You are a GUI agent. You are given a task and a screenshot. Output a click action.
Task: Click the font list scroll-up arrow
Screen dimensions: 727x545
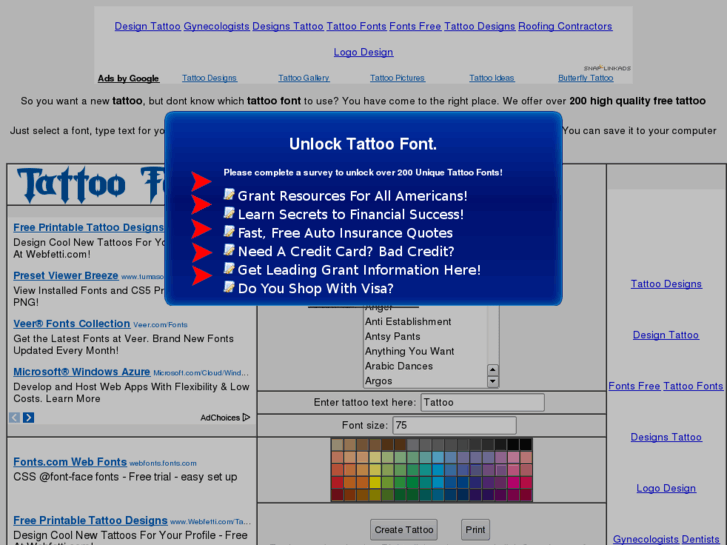[492, 370]
